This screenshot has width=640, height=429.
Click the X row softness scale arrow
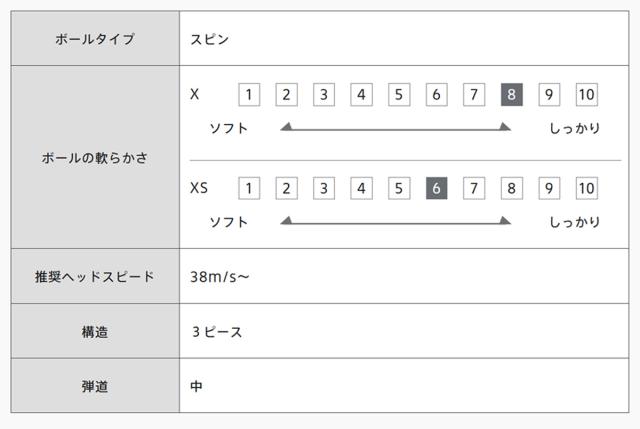(396, 128)
